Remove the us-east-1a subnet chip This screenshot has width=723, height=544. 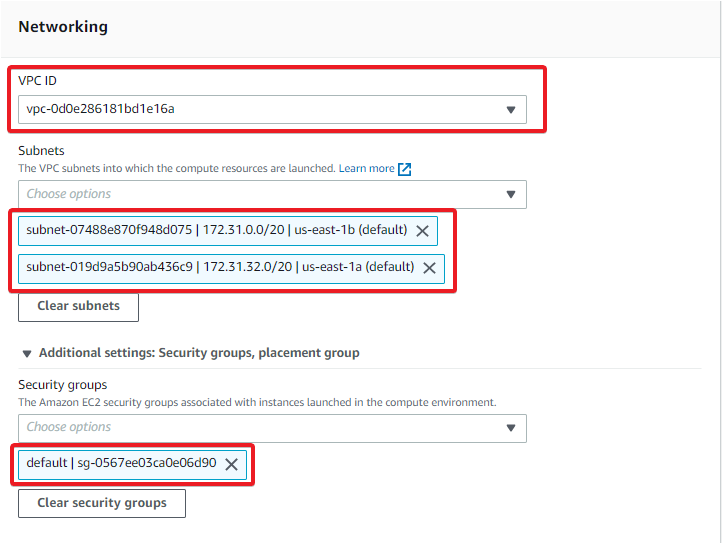[429, 268]
